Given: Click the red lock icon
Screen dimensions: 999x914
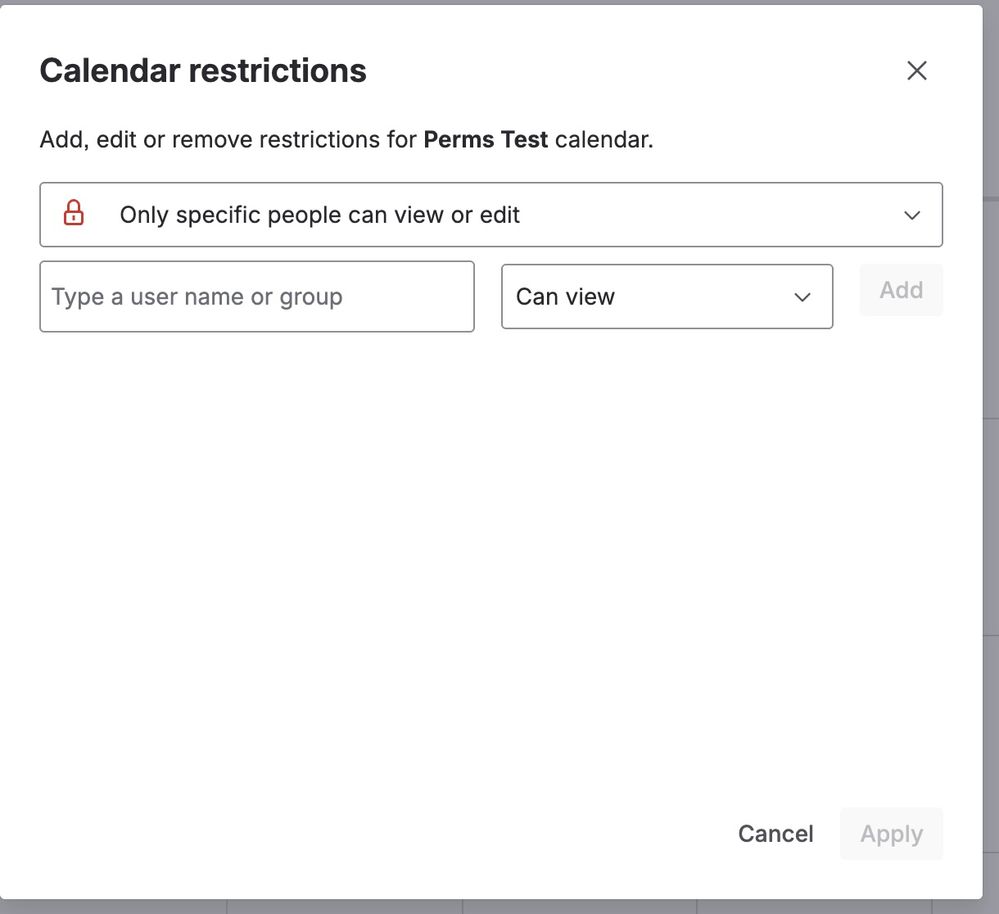Looking at the screenshot, I should (x=74, y=214).
